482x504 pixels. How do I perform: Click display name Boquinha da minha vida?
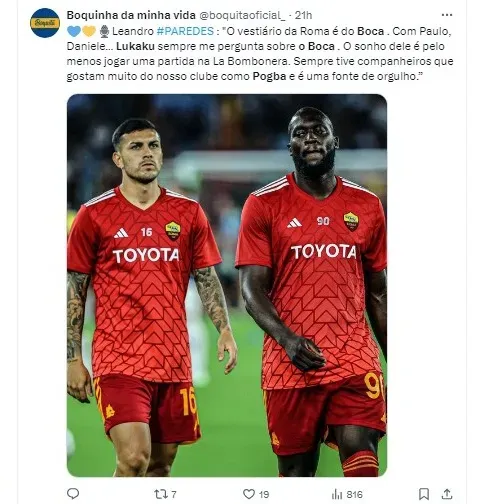point(131,15)
